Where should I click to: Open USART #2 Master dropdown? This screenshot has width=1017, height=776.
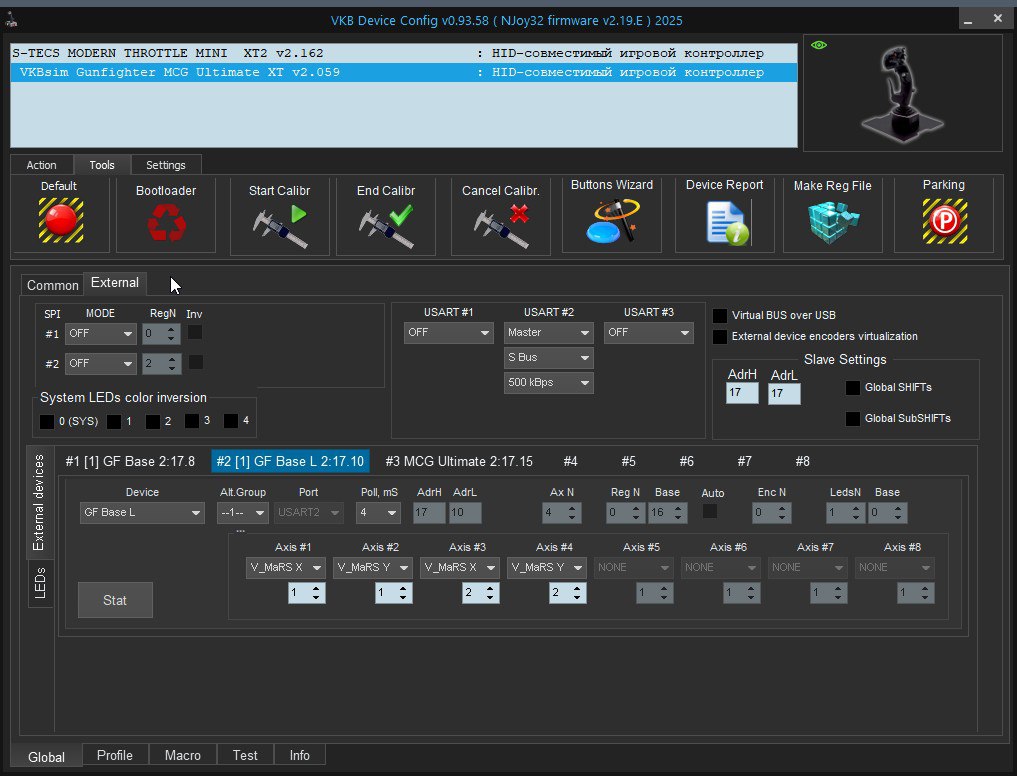coord(548,333)
